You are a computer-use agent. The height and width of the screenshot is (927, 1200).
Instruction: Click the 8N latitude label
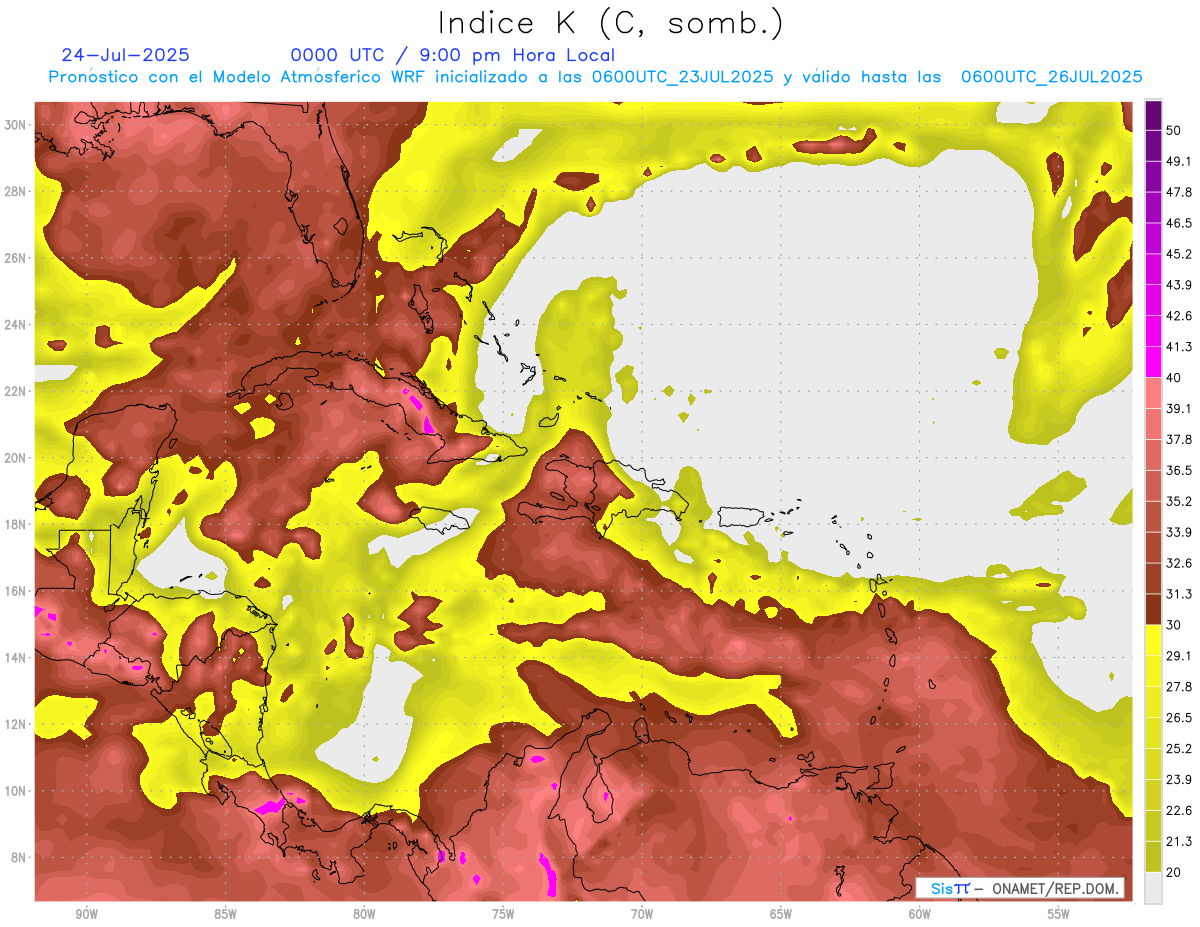(18, 857)
